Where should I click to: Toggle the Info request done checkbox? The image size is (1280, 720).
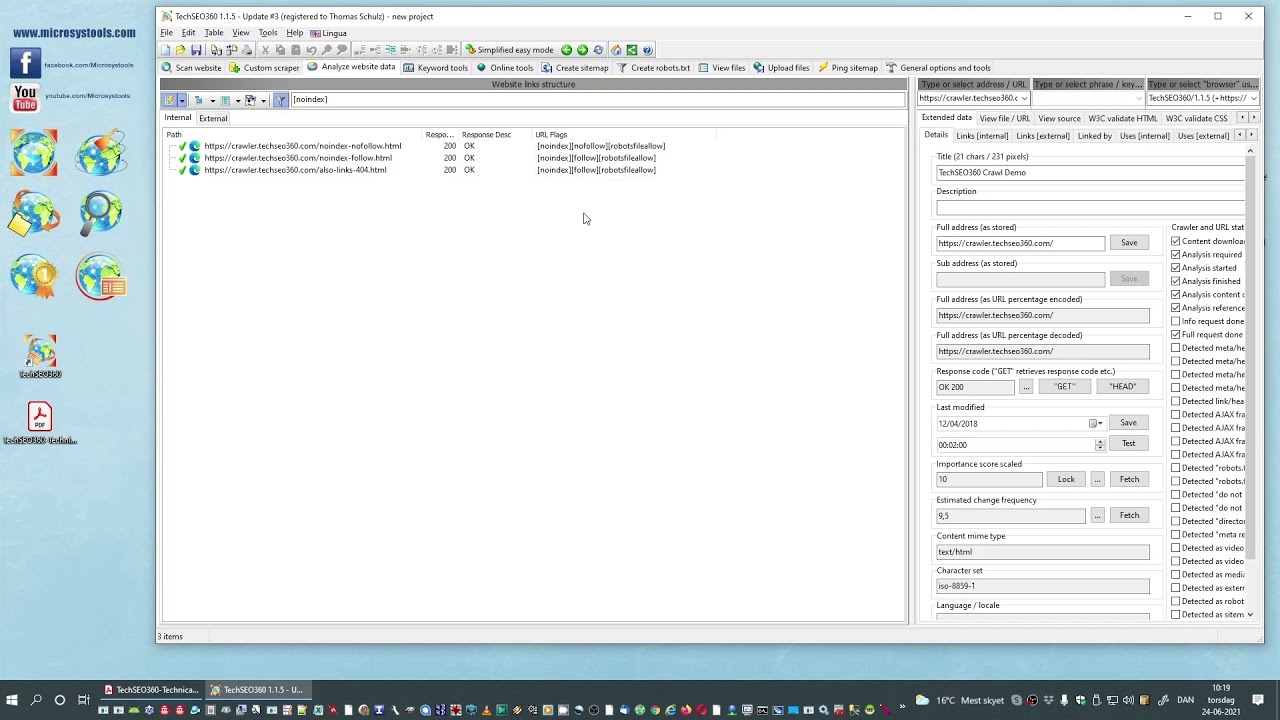1176,321
